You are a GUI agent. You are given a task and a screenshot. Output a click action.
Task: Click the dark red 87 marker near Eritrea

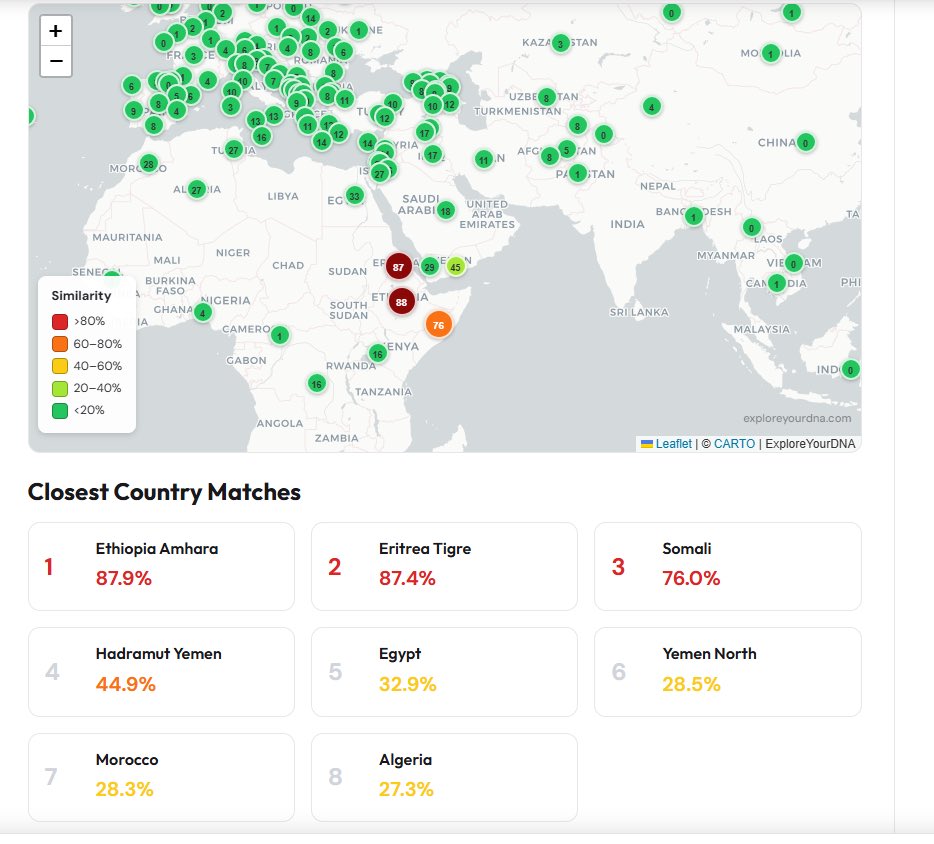click(398, 267)
